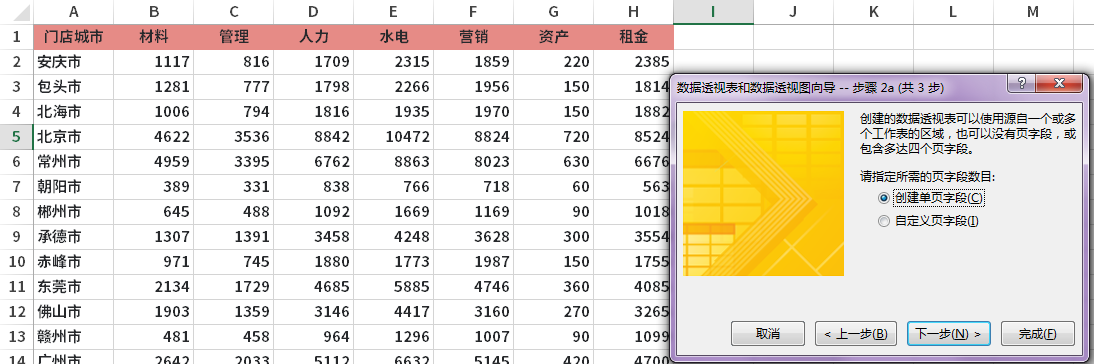Viewport: 1094px width, 364px height.
Task: Close the pivot table wizard dialog
Action: coord(1059,83)
